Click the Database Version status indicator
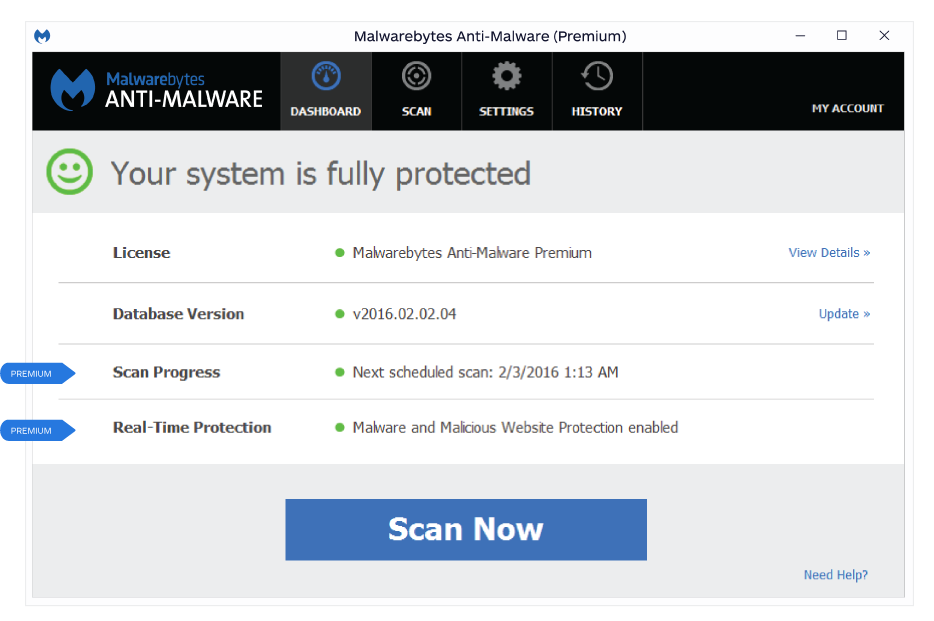The image size is (934, 621). point(341,313)
